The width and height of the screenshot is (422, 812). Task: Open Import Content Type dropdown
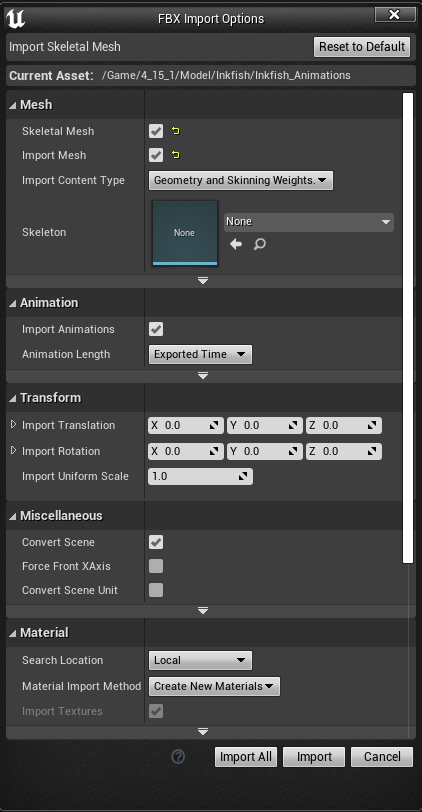coord(241,180)
